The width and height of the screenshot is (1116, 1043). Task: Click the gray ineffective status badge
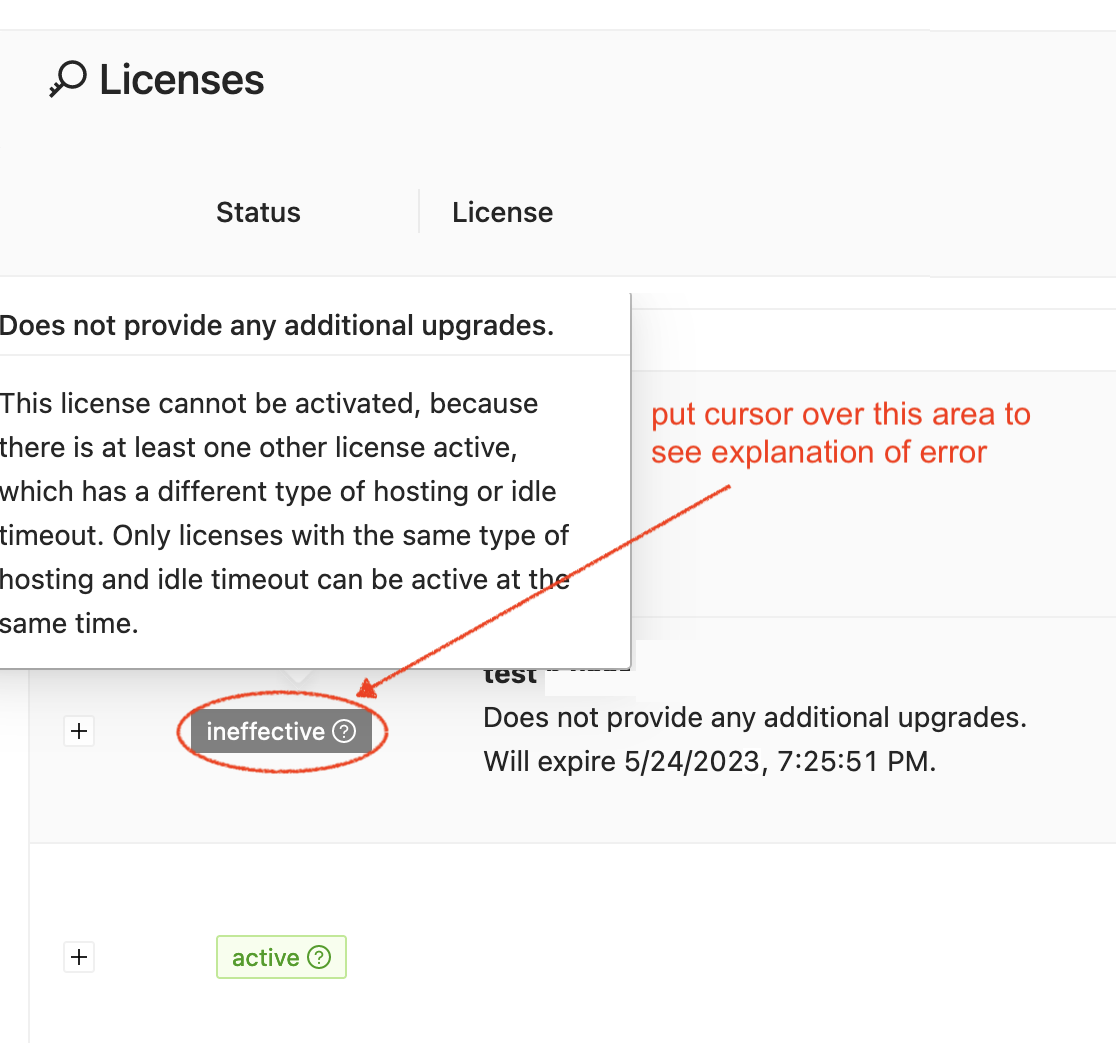point(266,732)
